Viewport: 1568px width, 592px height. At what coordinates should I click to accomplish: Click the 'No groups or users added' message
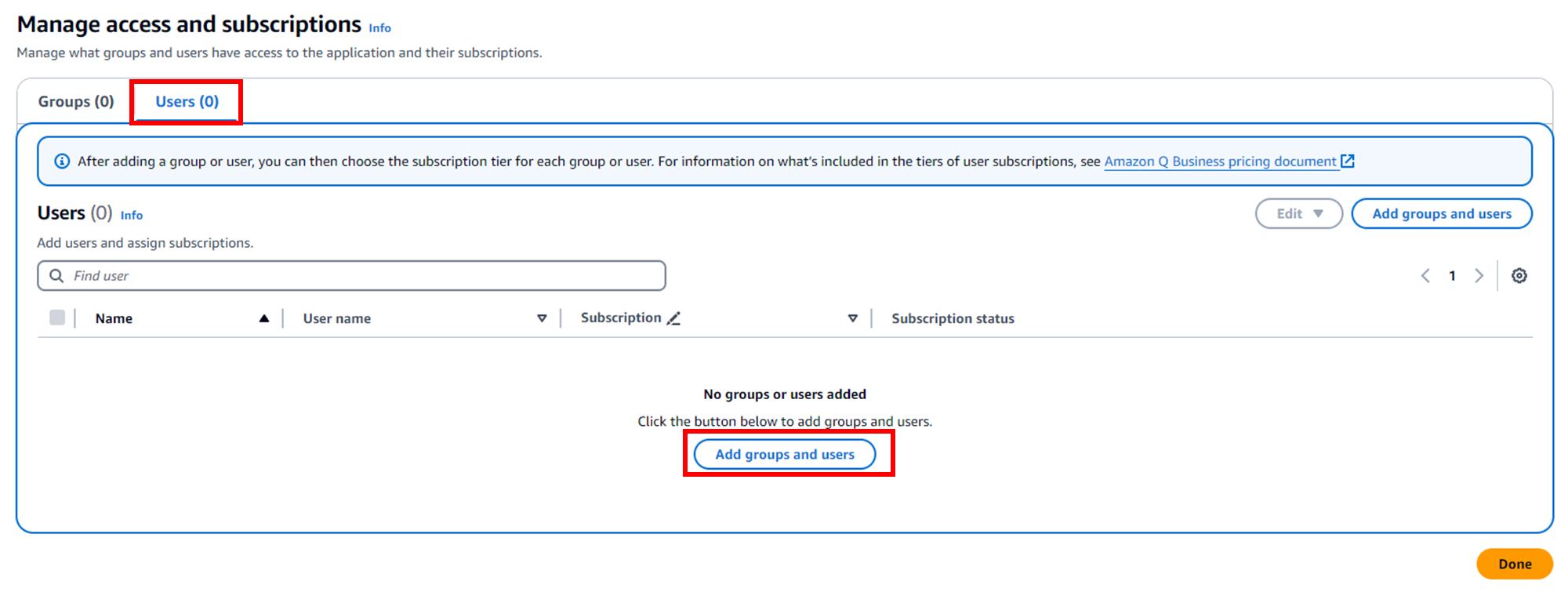point(785,394)
